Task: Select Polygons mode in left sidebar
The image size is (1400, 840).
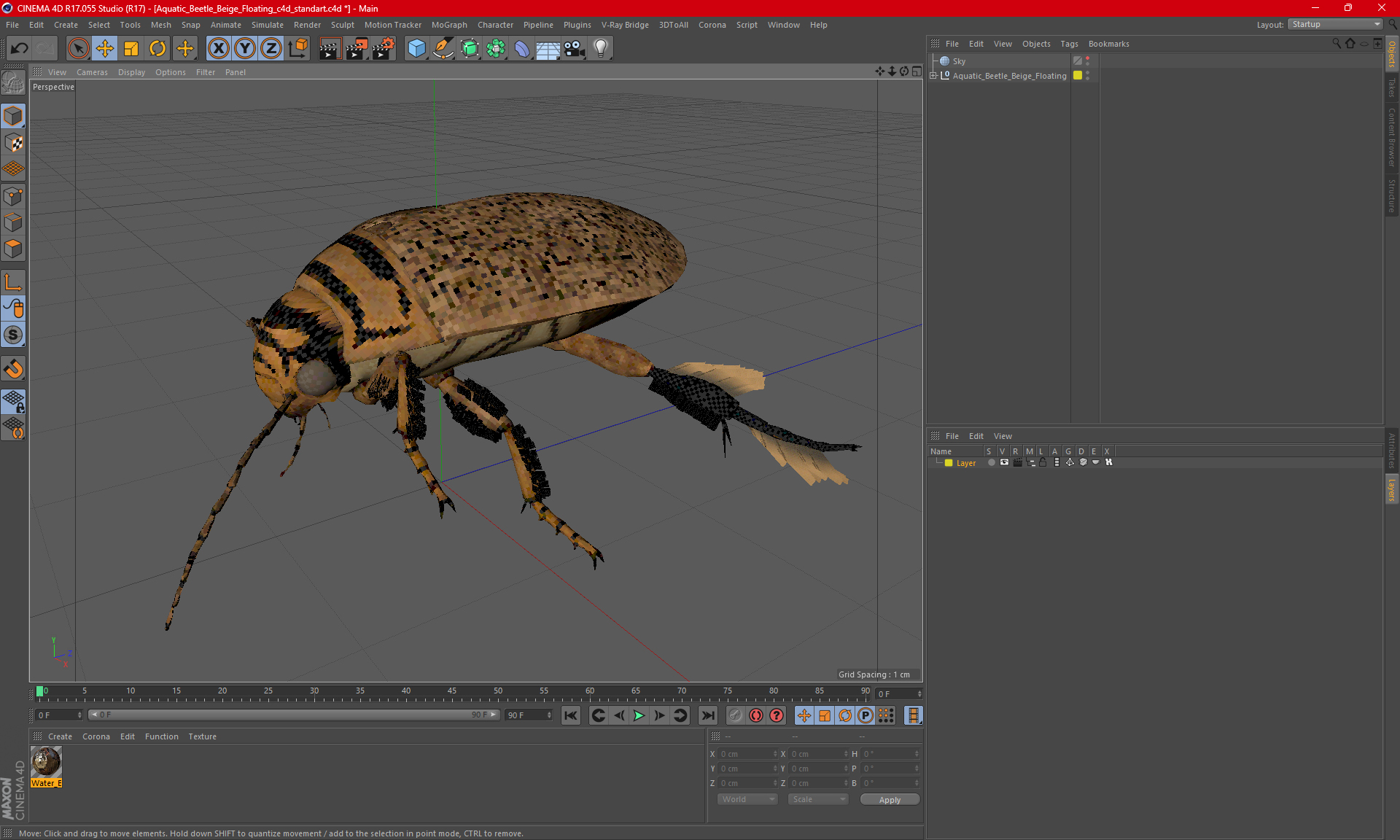Action: tap(13, 249)
